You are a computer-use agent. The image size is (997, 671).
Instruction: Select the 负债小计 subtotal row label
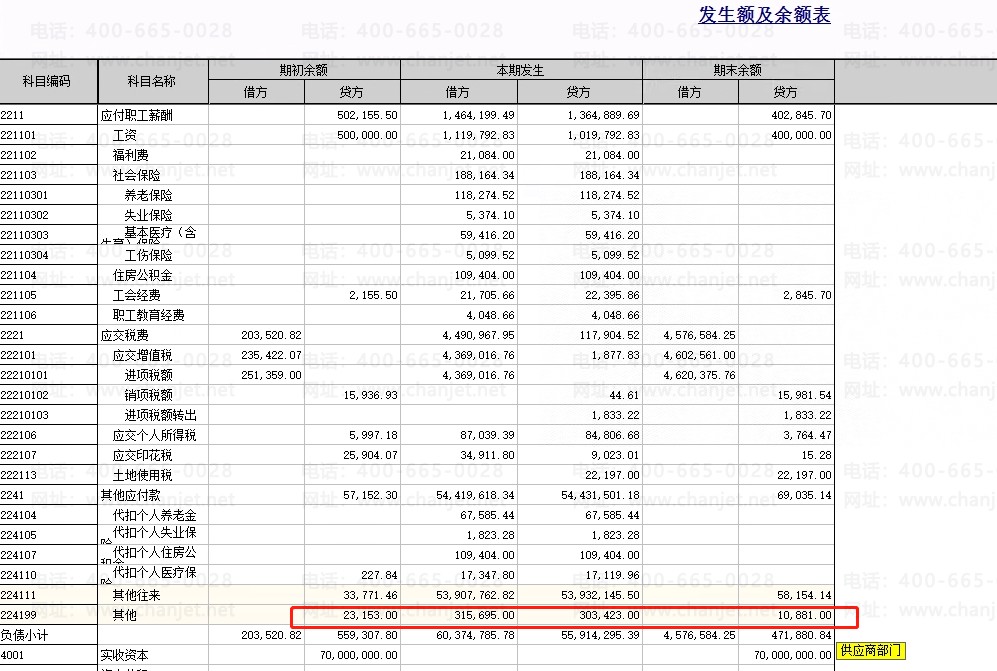[24, 635]
